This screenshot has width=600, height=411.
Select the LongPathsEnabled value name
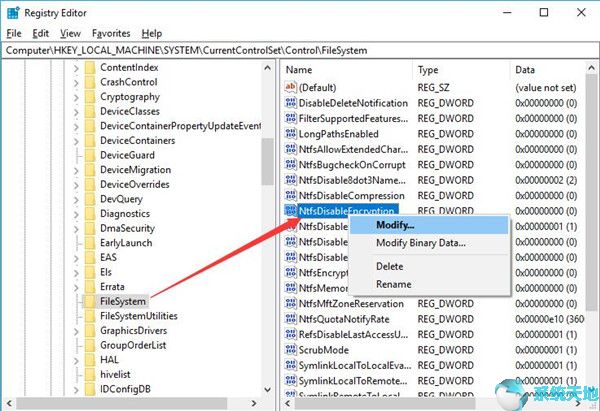(x=339, y=134)
